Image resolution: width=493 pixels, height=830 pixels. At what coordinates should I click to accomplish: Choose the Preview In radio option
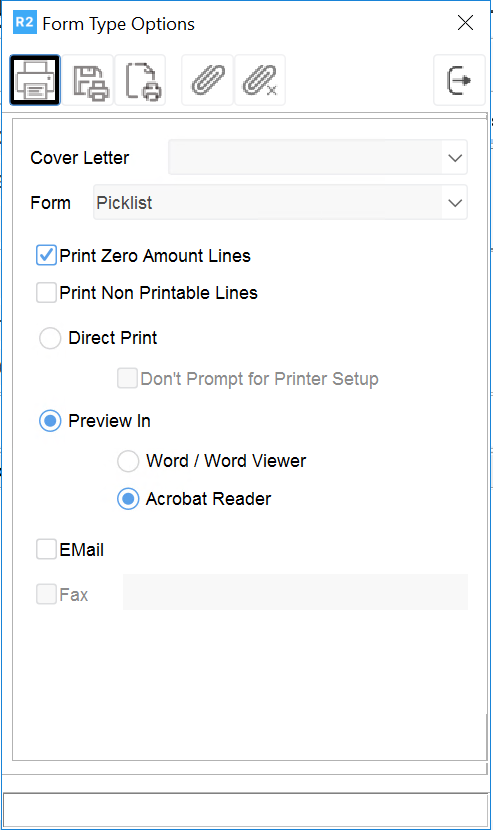50,421
